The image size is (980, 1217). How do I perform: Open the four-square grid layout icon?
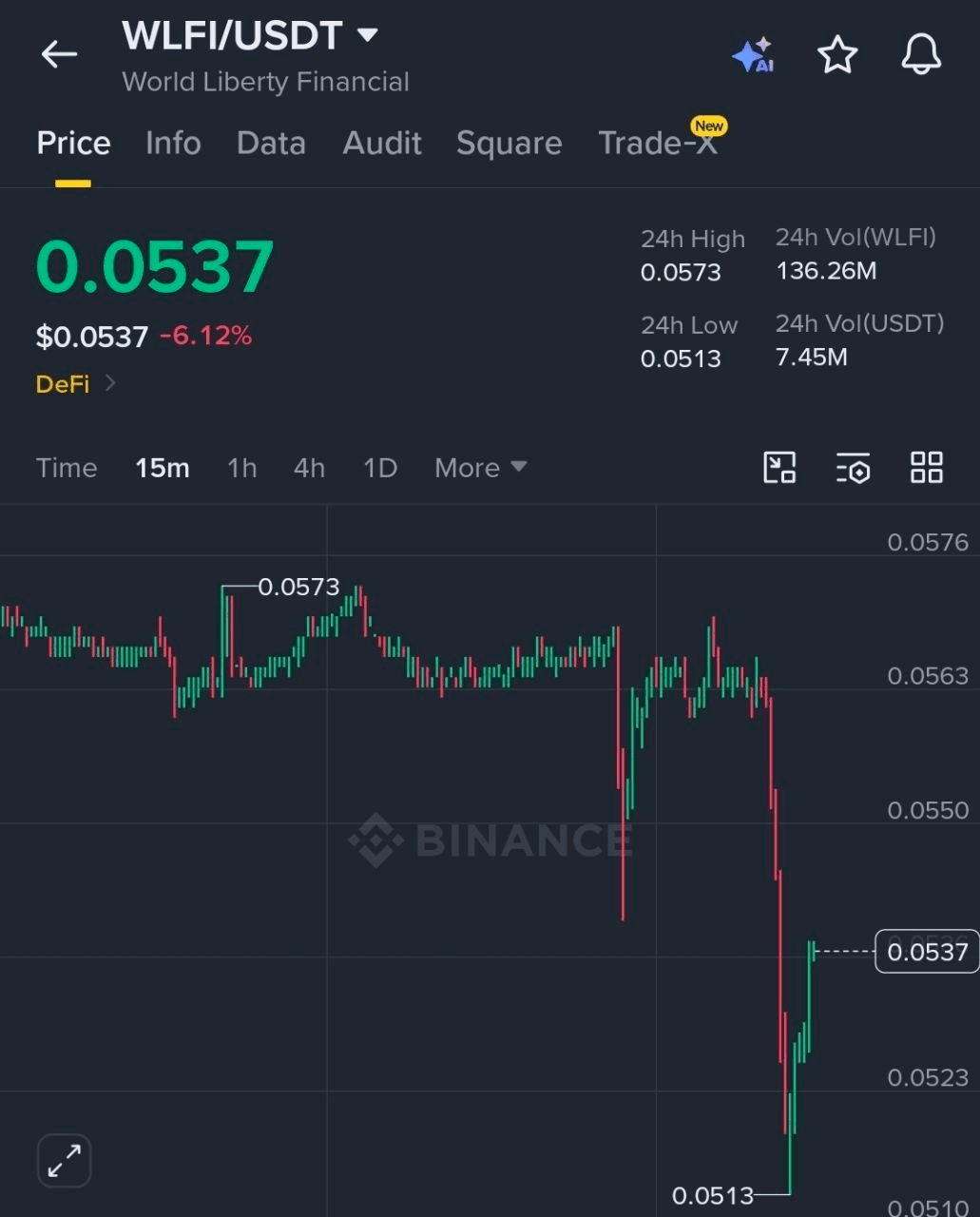tap(927, 468)
